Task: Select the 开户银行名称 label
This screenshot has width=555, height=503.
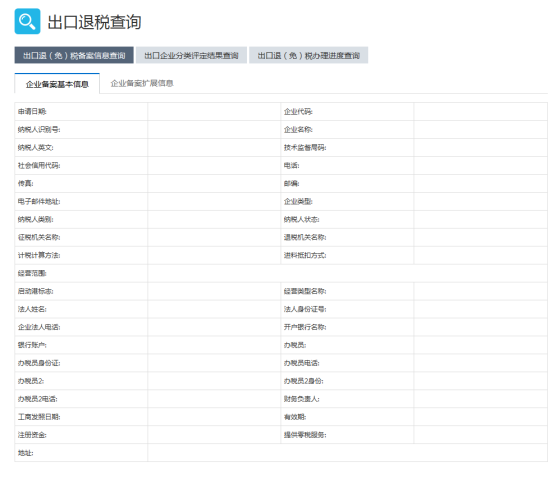Action: pyautogui.click(x=305, y=327)
